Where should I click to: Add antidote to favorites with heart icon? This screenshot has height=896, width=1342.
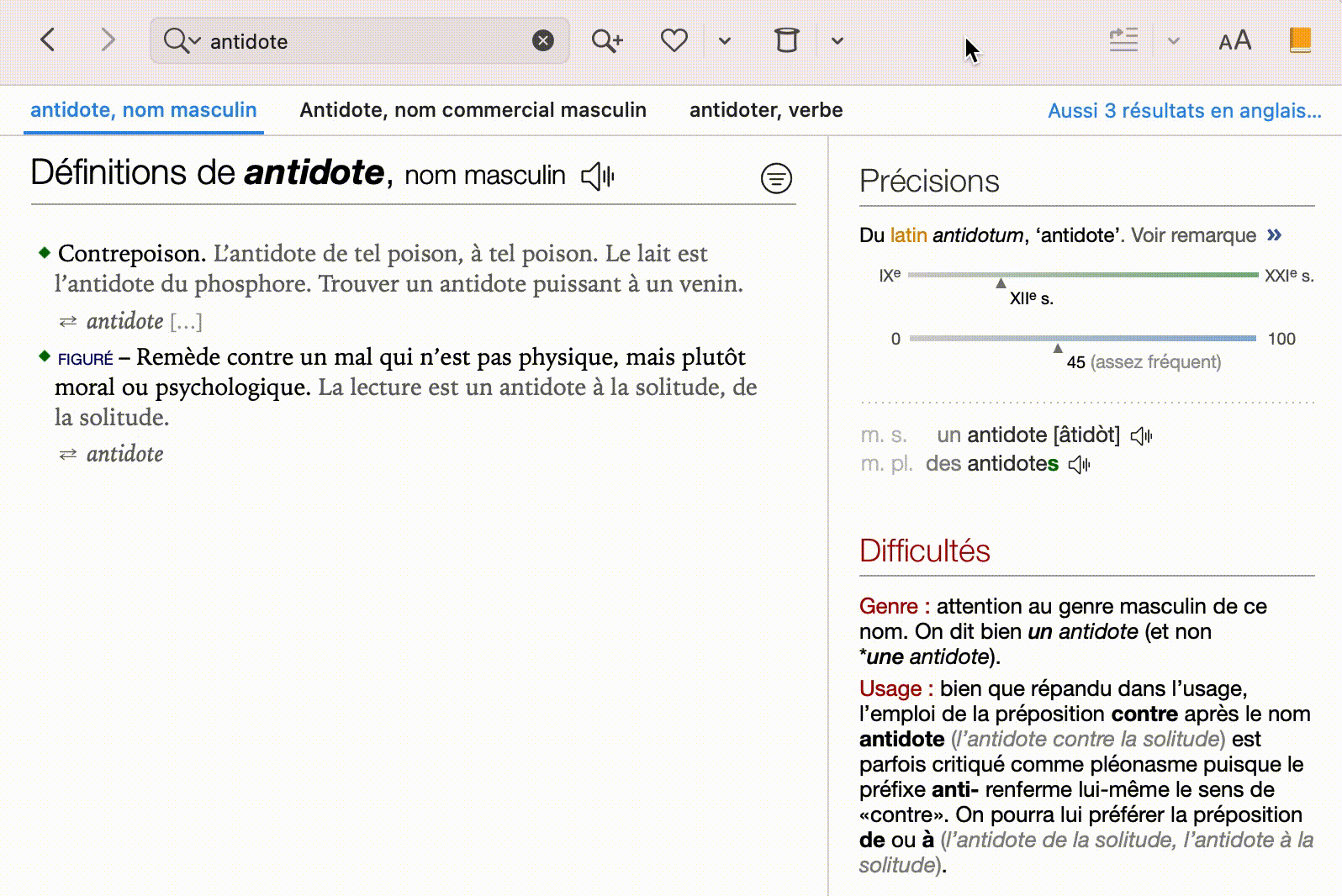click(674, 40)
